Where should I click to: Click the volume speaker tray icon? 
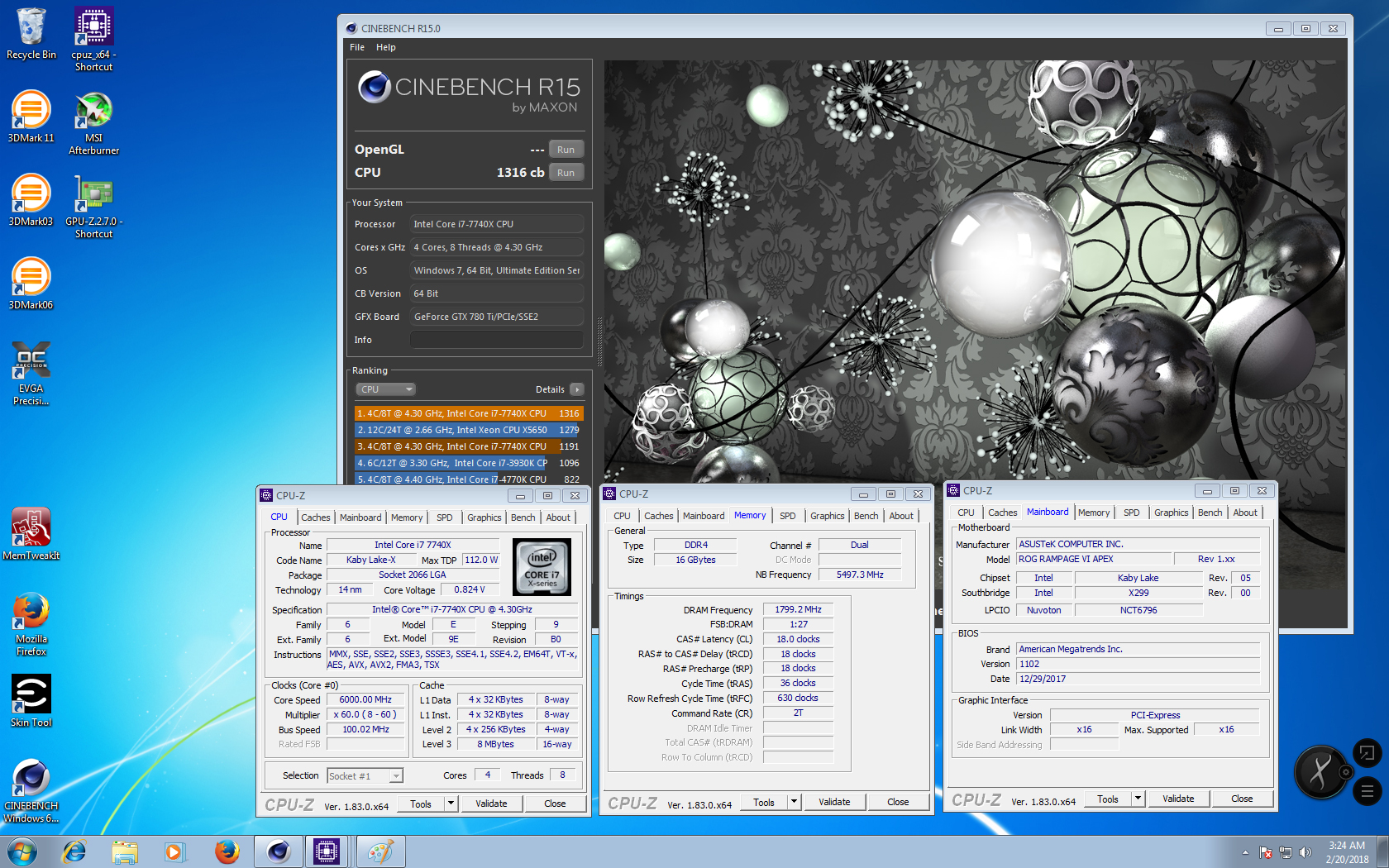click(1305, 852)
